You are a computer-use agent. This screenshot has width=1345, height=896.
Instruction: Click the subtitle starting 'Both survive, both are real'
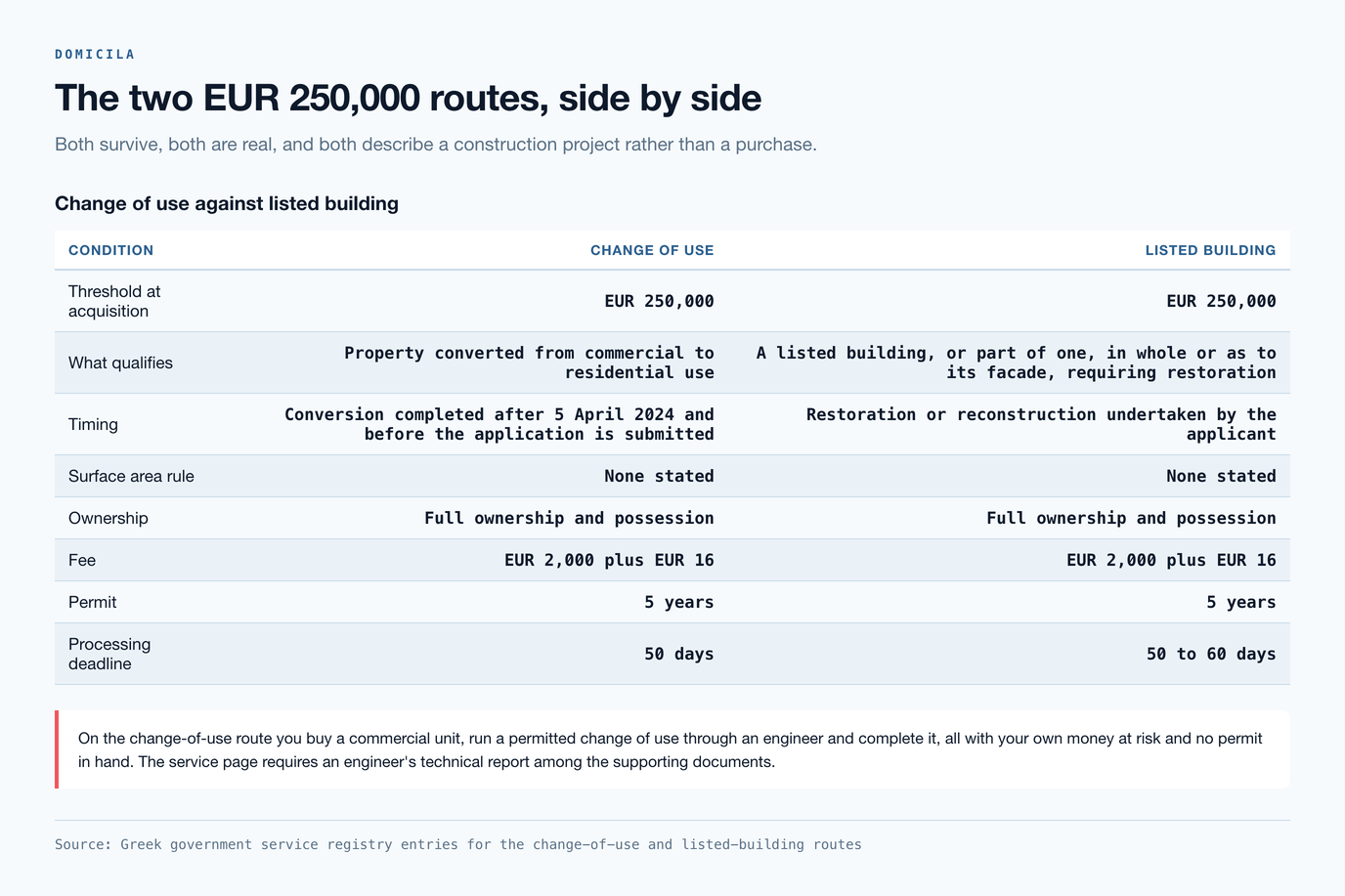tap(436, 145)
